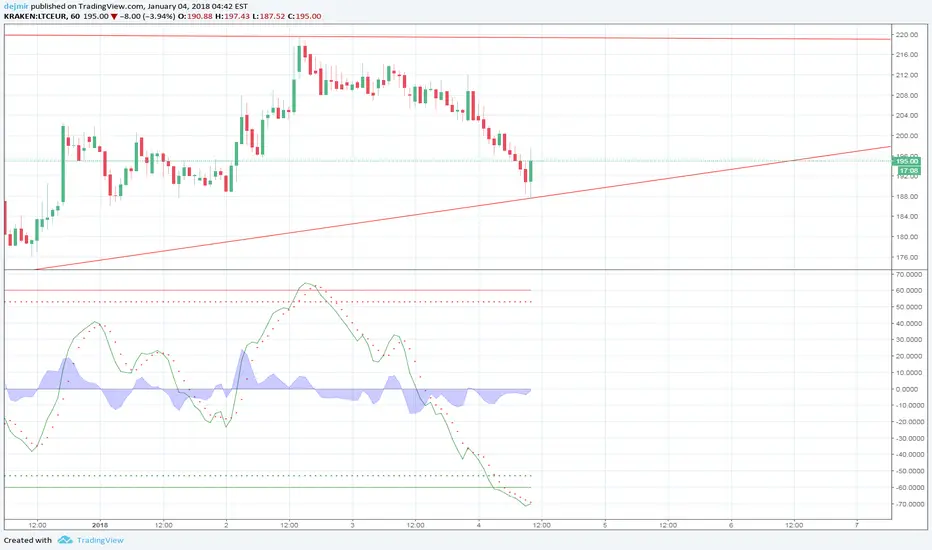Click the 30.0000 indicator scale value
The height and width of the screenshot is (550, 932).
coord(910,340)
